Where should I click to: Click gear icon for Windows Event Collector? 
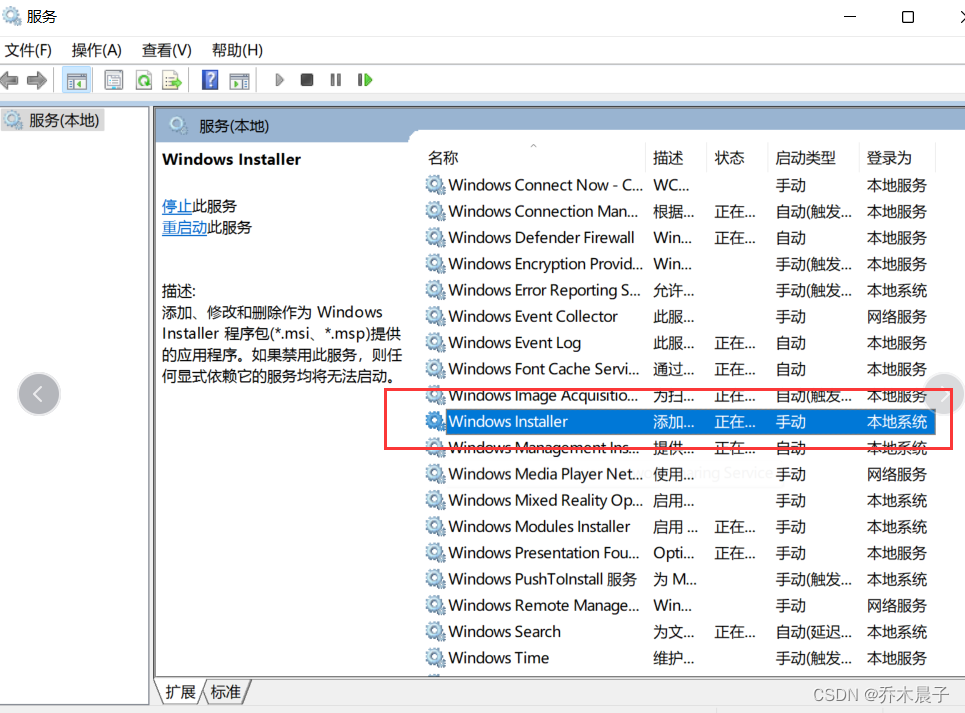[435, 316]
